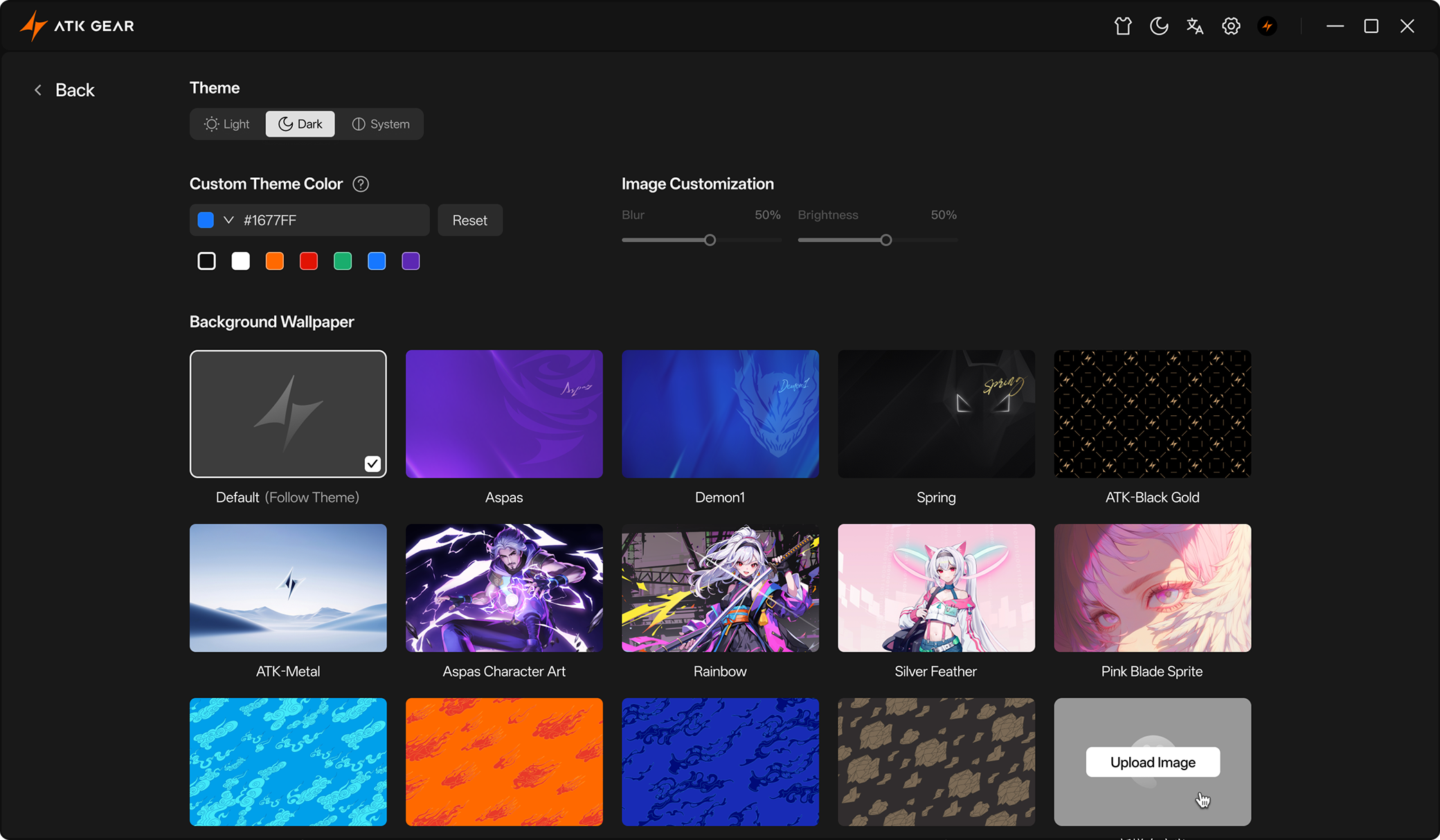Click the round orange lightning profile icon
The height and width of the screenshot is (840, 1440).
[1267, 26]
